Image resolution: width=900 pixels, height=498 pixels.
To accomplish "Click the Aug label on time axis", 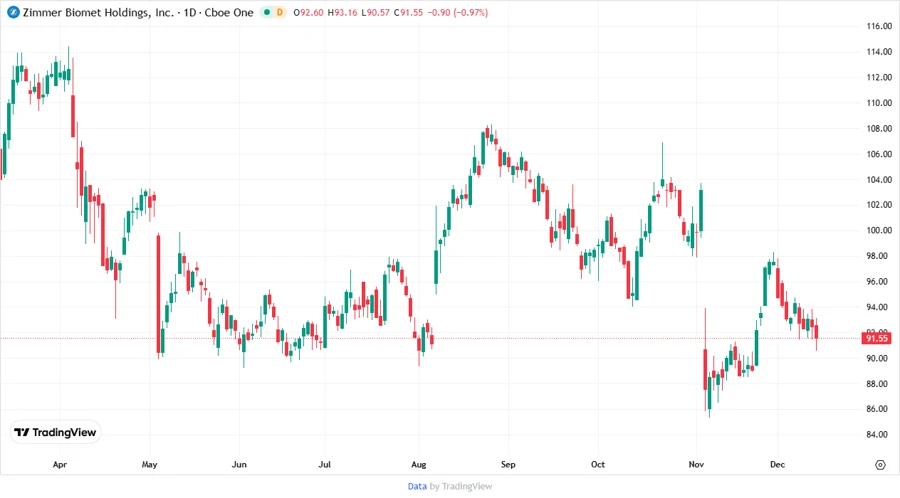I will tap(419, 465).
